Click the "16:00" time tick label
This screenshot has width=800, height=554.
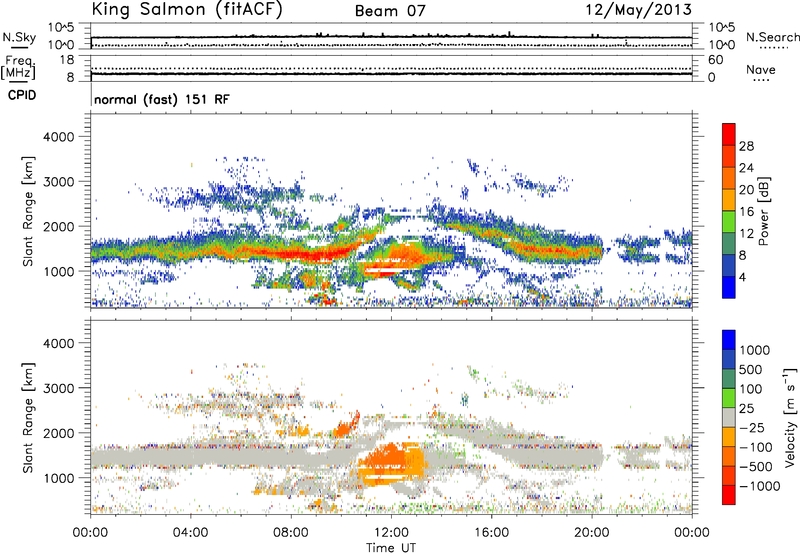click(x=491, y=533)
